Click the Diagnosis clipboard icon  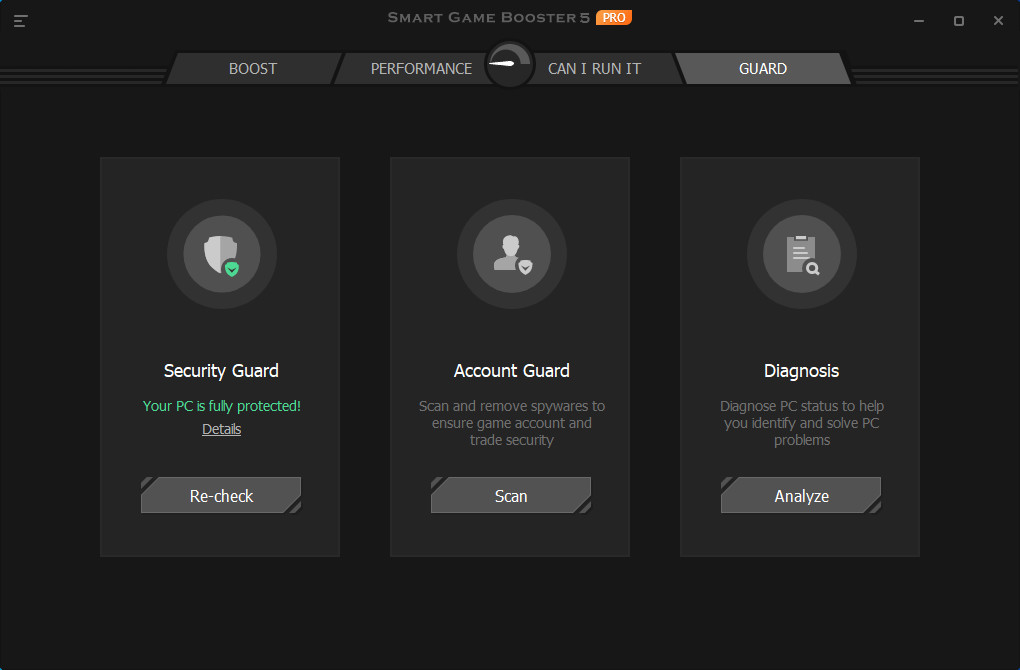(x=801, y=254)
